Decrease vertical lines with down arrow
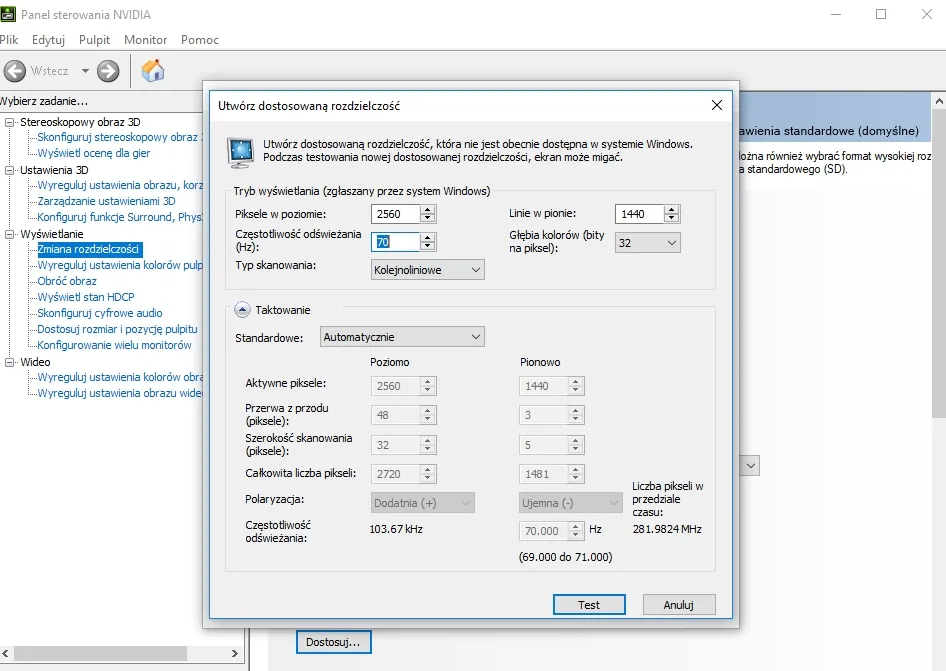This screenshot has height=671, width=946. [x=672, y=219]
